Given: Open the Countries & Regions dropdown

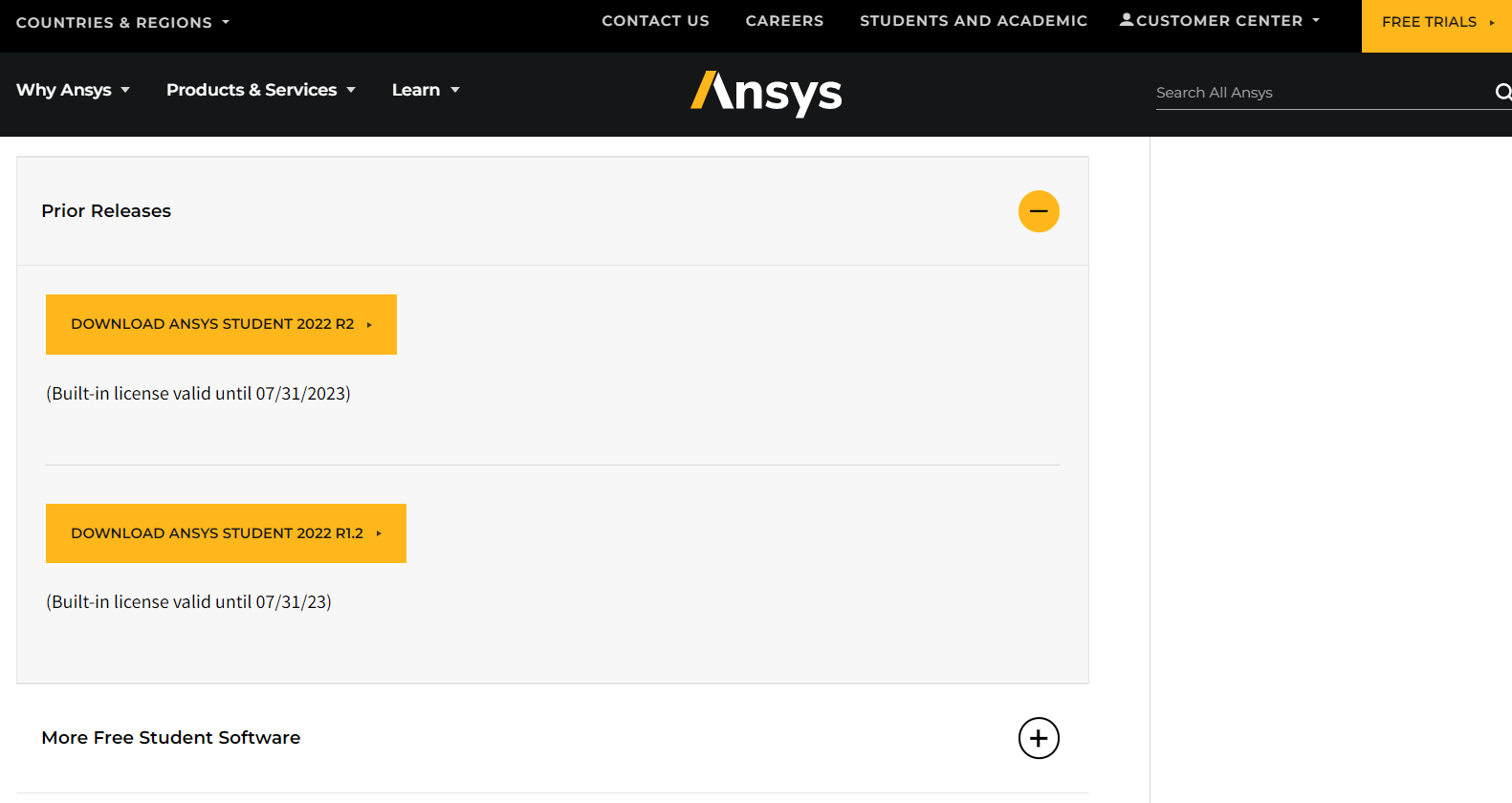Looking at the screenshot, I should (x=122, y=22).
